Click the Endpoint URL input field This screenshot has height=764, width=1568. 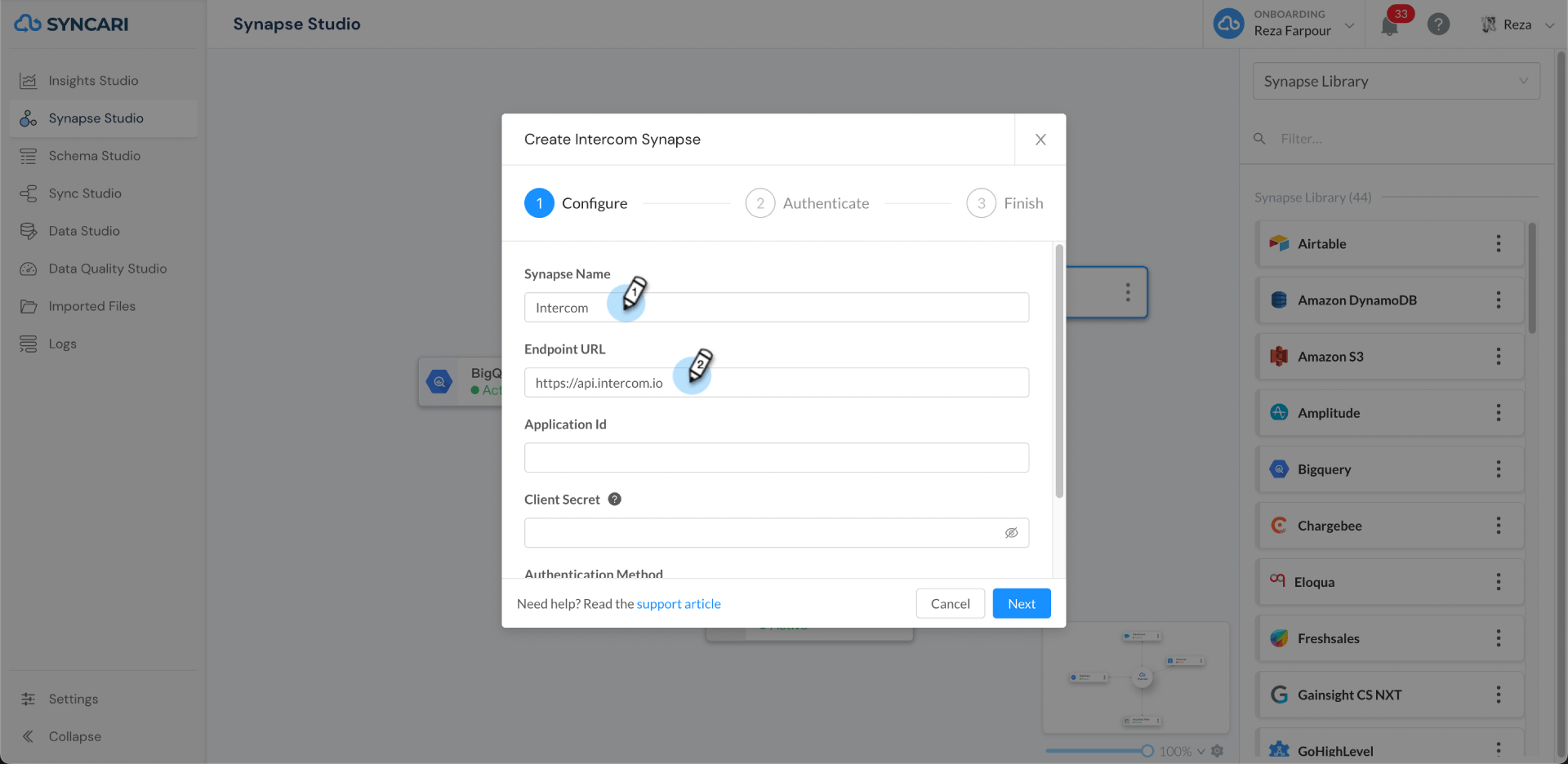[777, 383]
